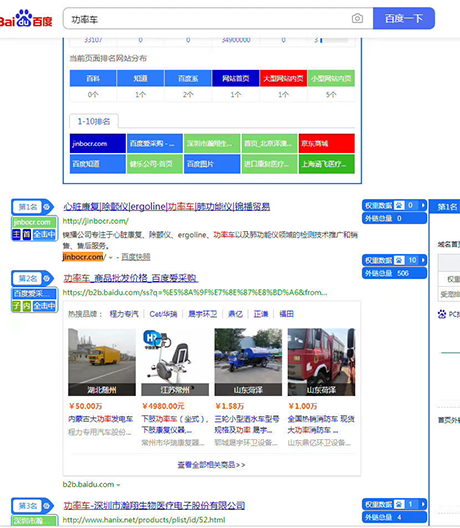Viewport: 460px width, 528px height.
Task: Click the 百科 category header
Action: coord(93,78)
